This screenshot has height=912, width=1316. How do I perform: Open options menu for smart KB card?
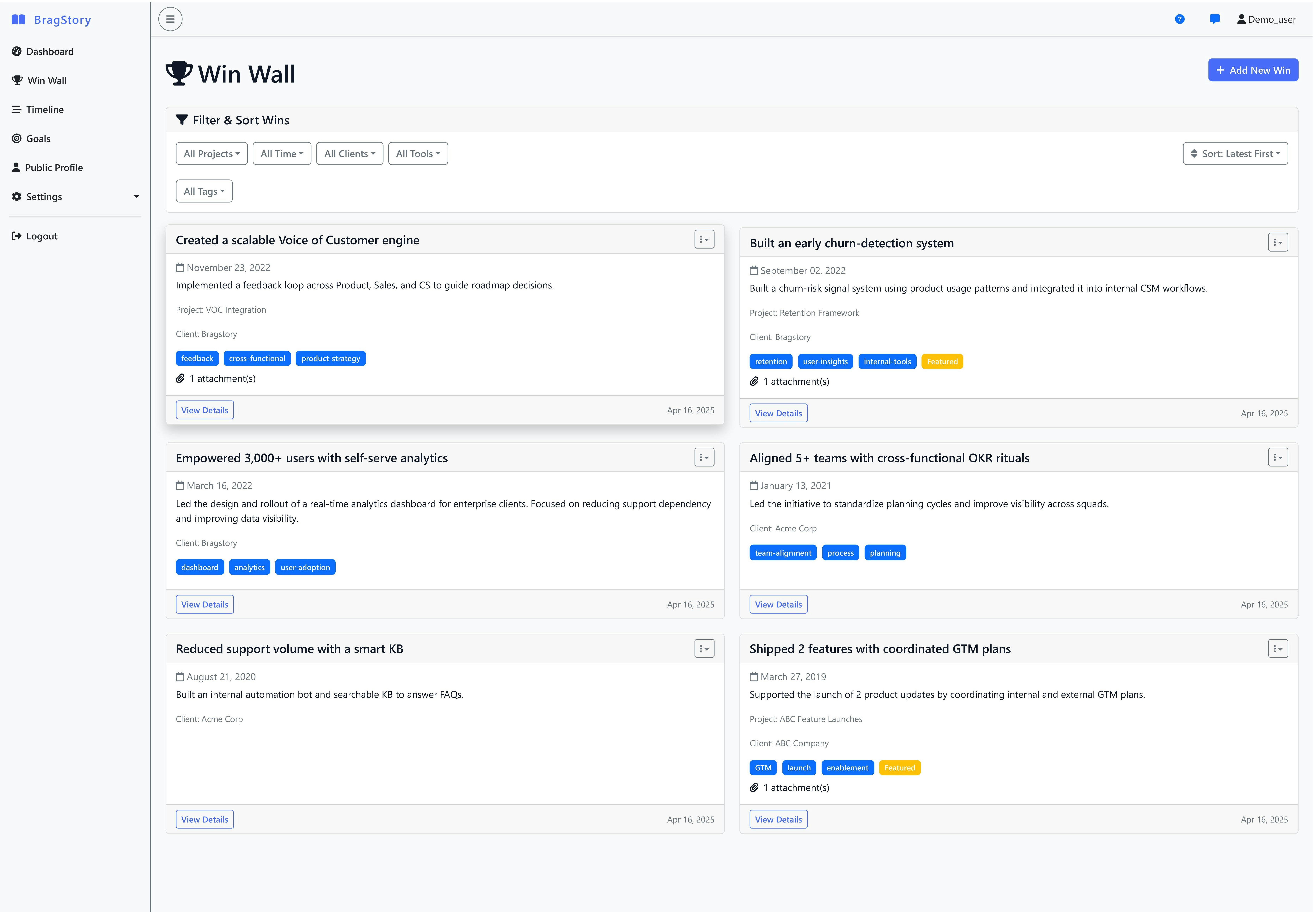704,649
